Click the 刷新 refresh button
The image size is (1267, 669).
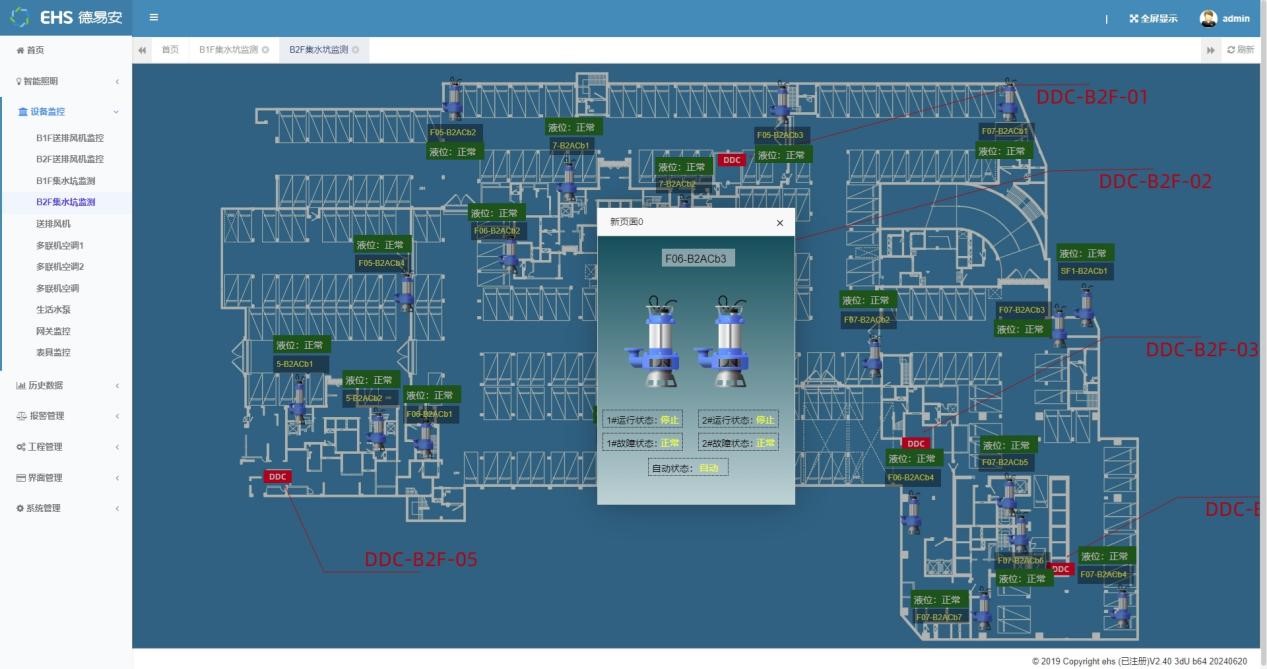1240,50
